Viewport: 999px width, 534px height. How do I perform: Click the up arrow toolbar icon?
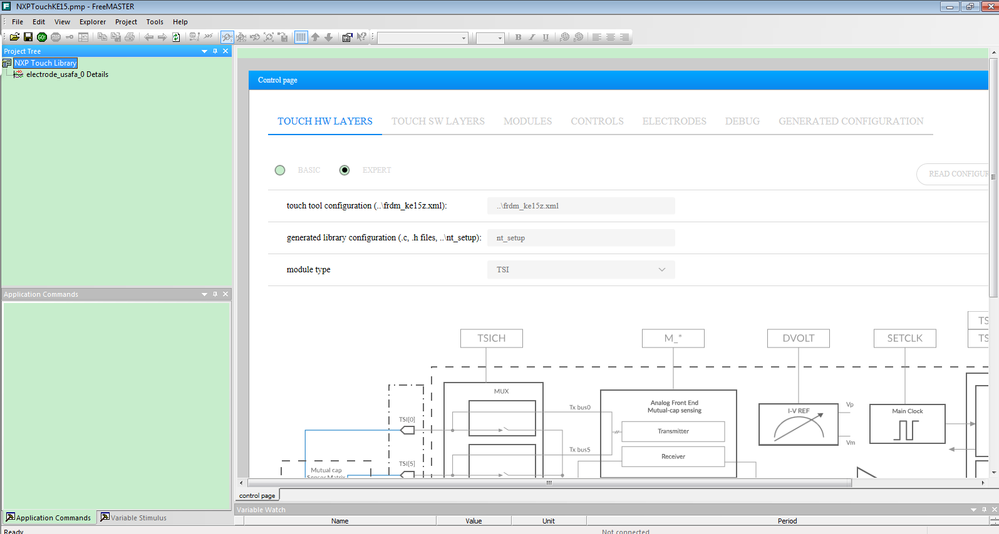pyautogui.click(x=315, y=37)
